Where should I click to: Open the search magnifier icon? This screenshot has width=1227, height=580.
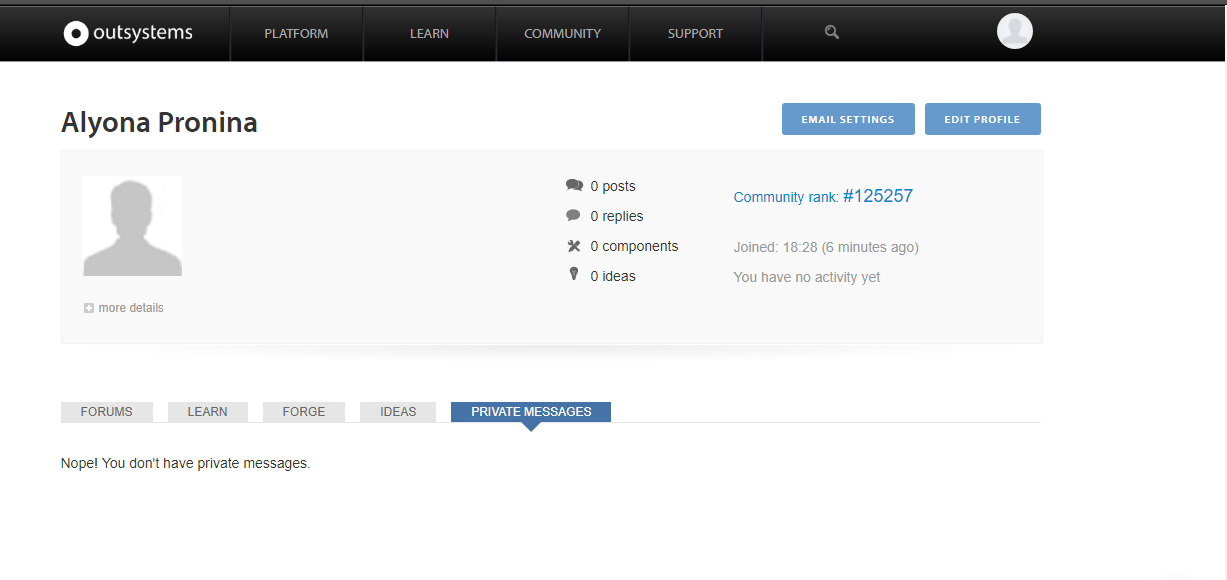[831, 32]
